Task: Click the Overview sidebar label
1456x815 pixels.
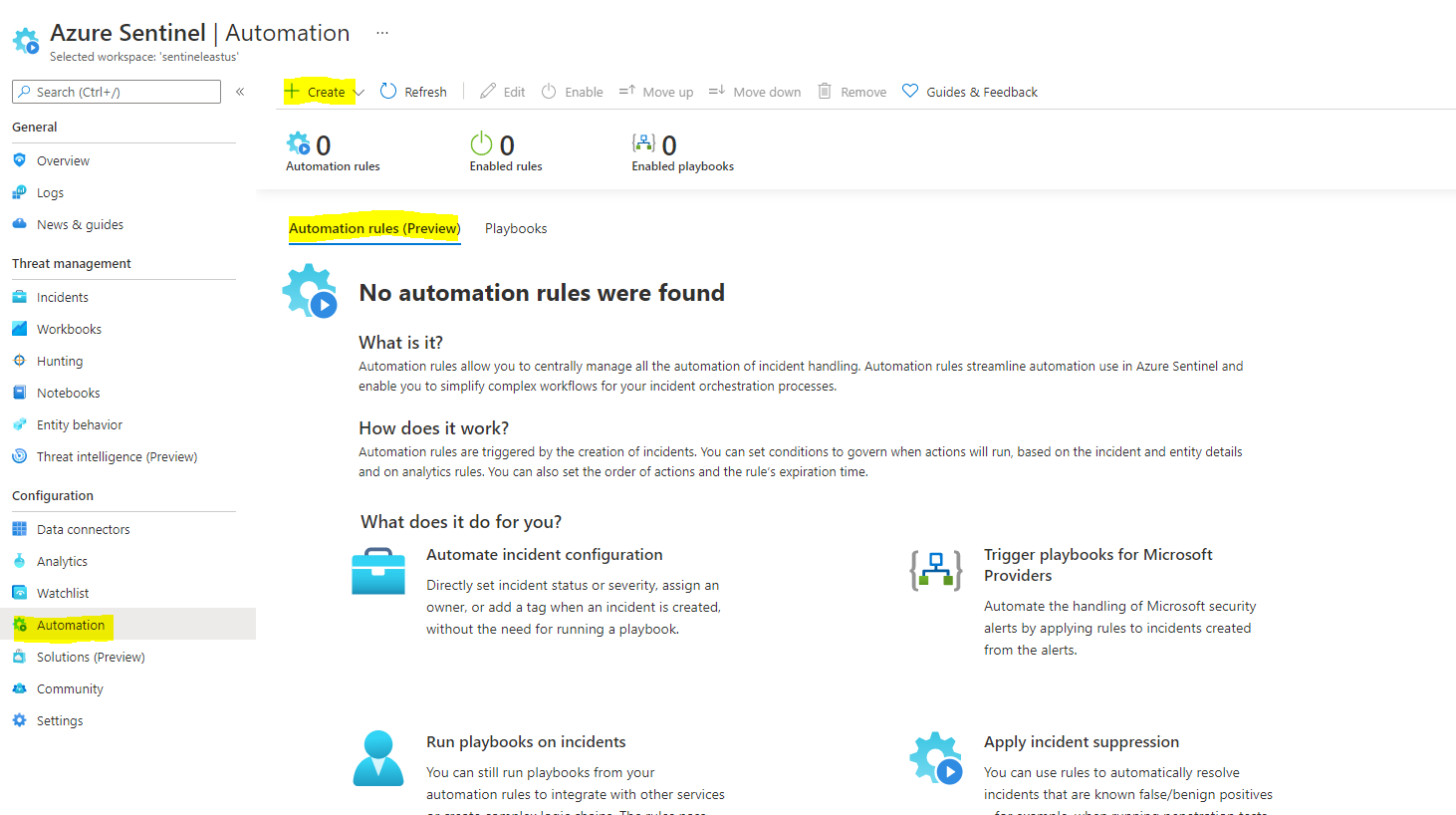Action: [63, 160]
